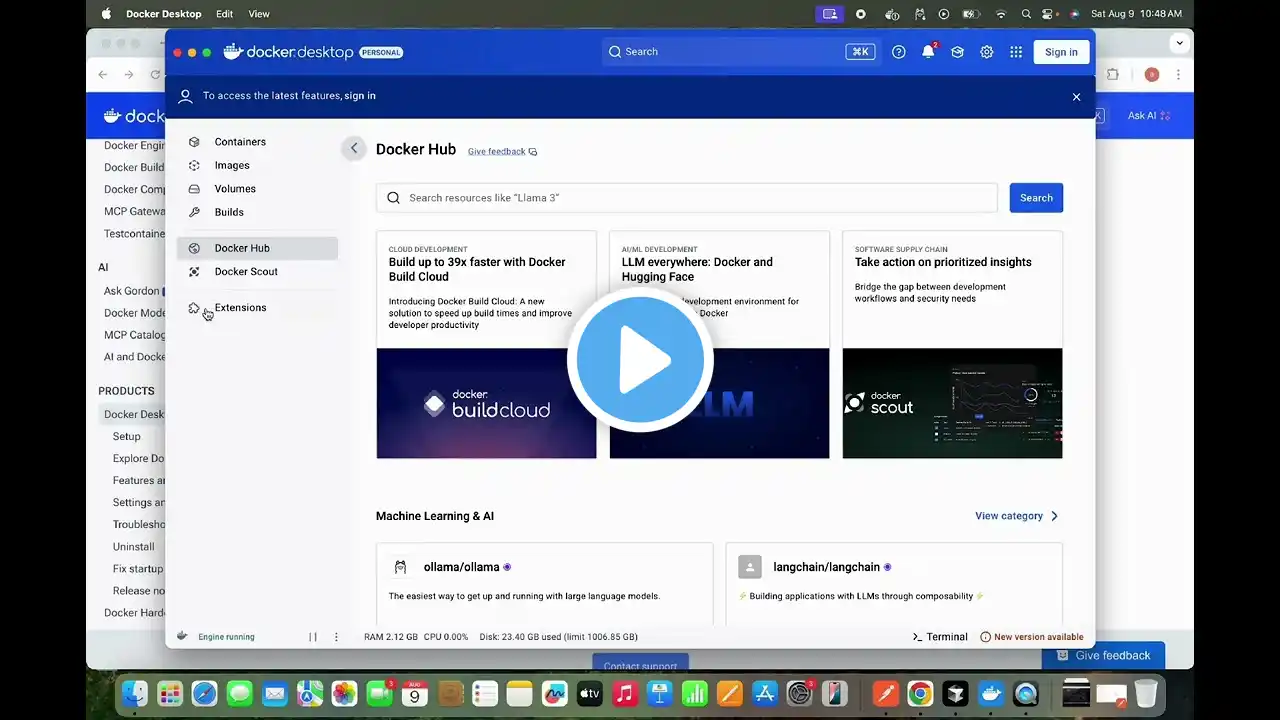Open the Terminal from the status bar
Viewport: 1280px width, 720px height.
(x=940, y=637)
